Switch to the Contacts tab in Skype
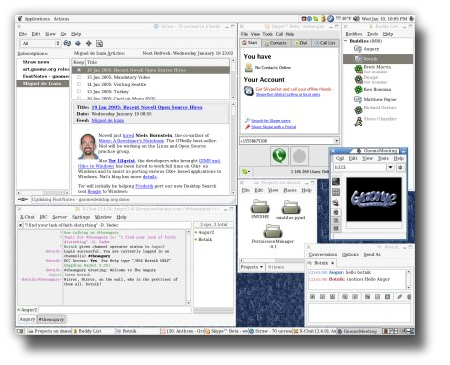The height and width of the screenshot is (365, 450). [275, 43]
